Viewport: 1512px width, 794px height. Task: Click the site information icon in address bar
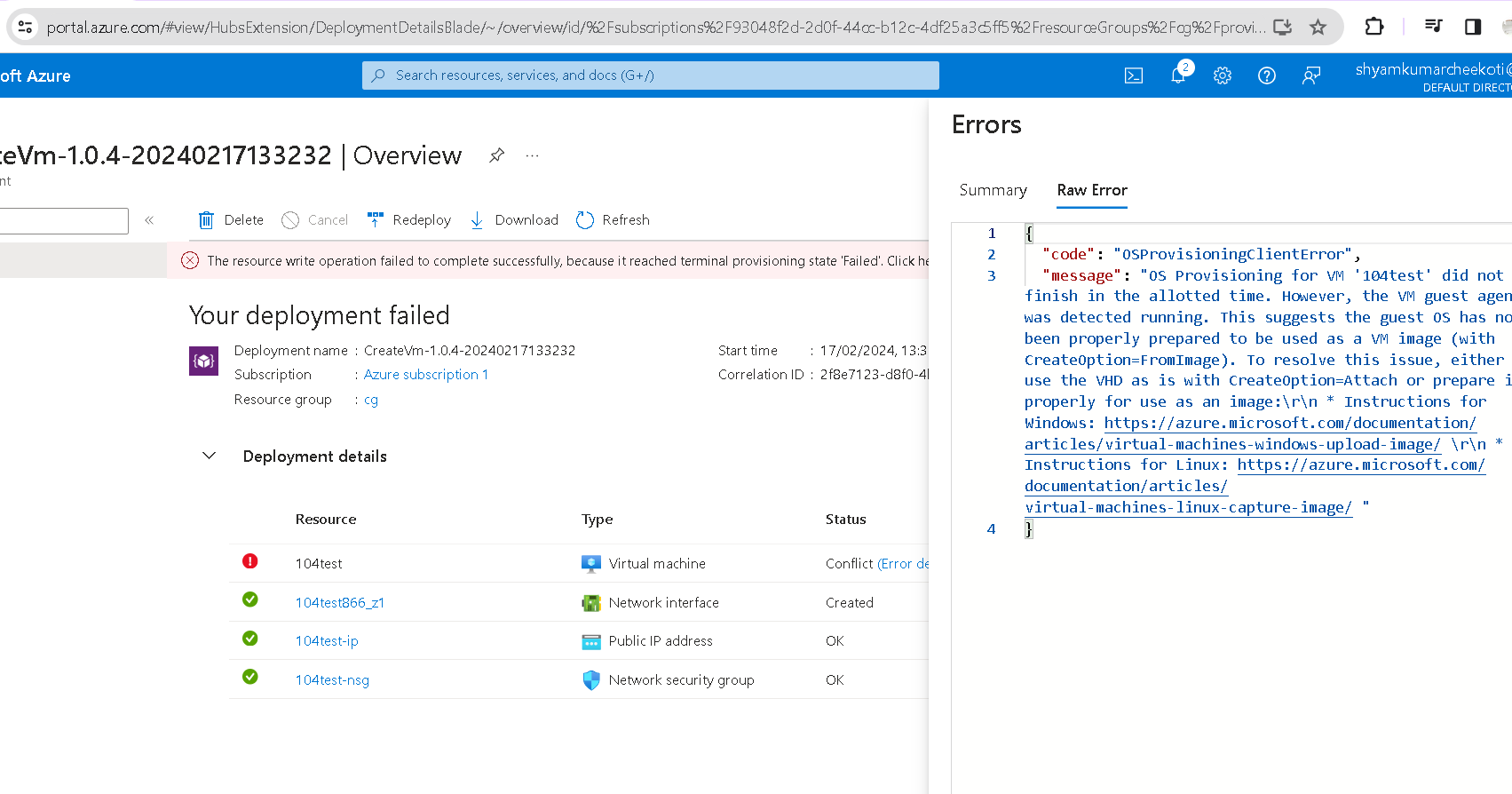point(26,28)
